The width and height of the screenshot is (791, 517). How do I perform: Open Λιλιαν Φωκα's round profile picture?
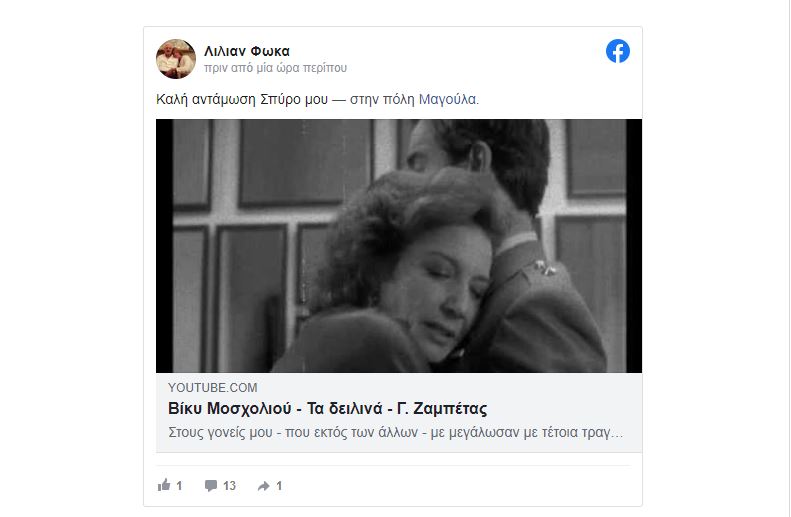tap(176, 59)
